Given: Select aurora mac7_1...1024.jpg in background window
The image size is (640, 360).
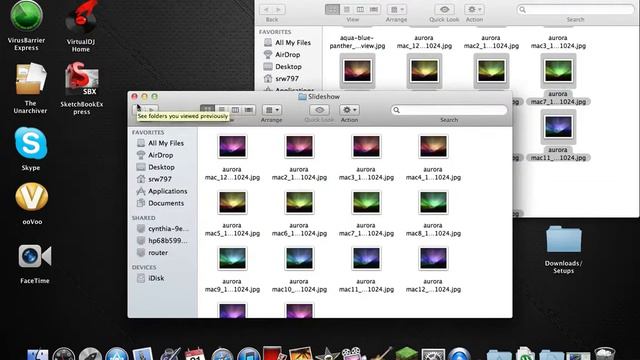Looking at the screenshot, I should pyautogui.click(x=558, y=71).
